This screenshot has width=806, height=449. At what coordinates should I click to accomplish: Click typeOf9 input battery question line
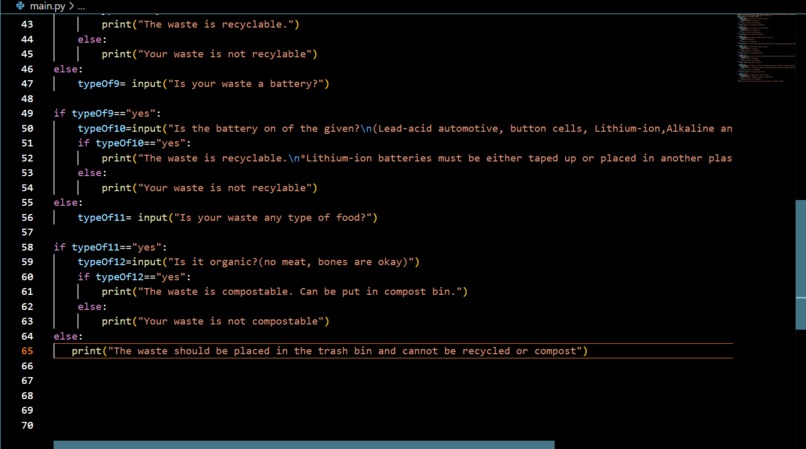204,84
